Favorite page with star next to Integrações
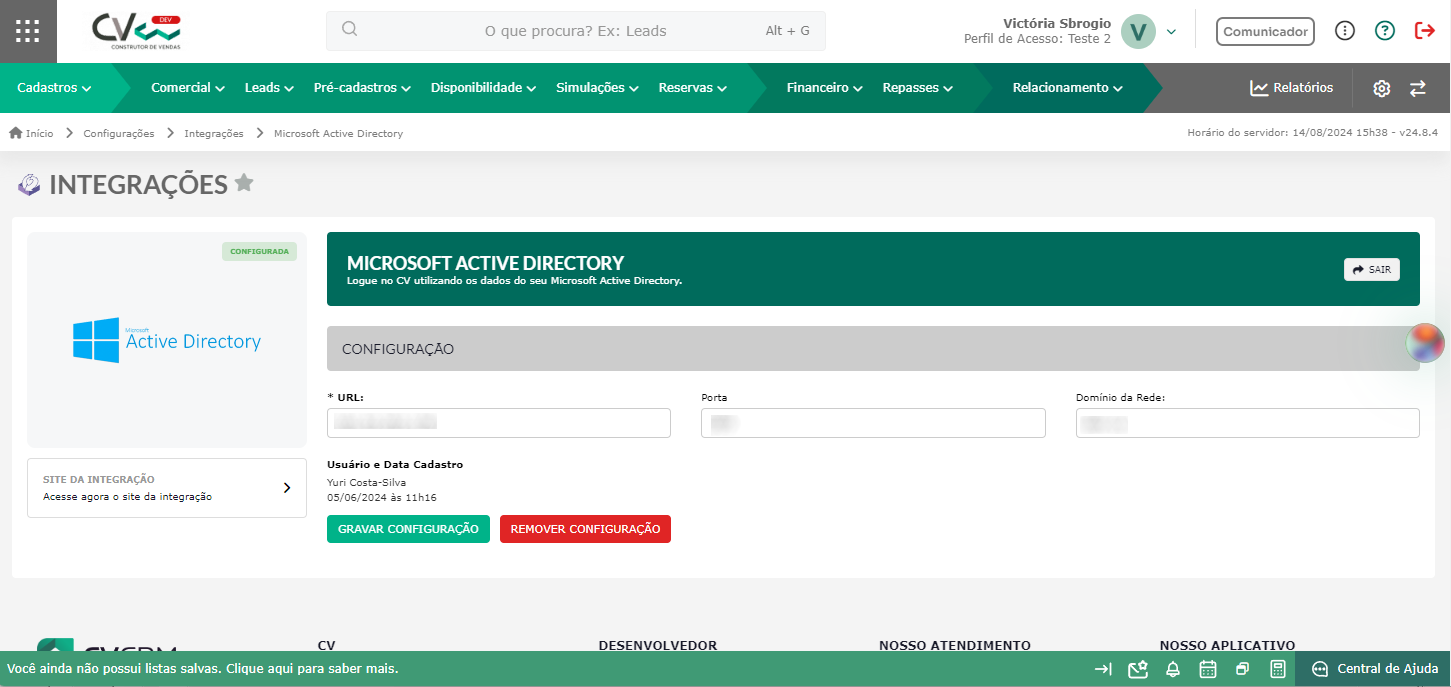This screenshot has width=1451, height=687. coord(244,183)
